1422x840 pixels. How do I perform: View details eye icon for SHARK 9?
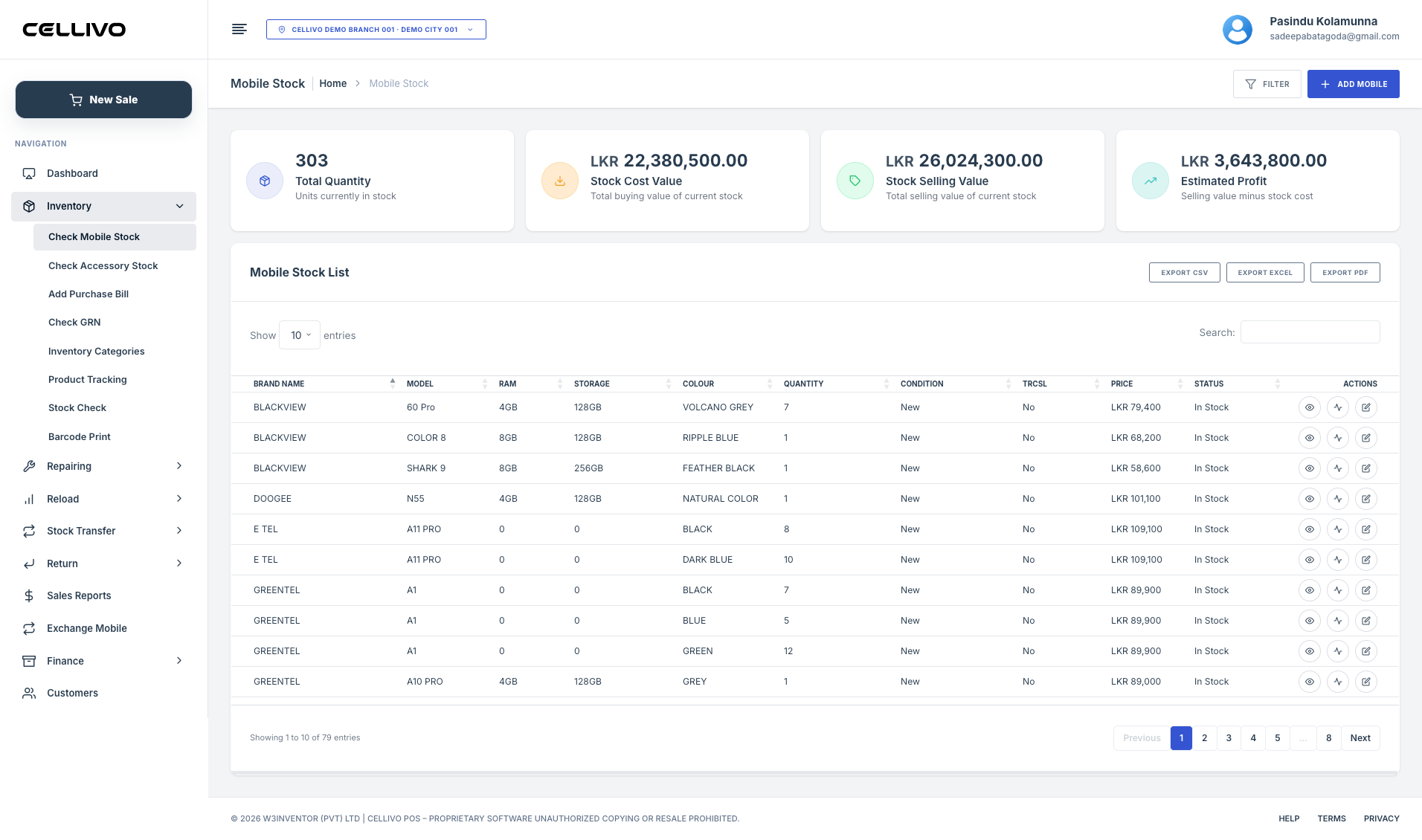(x=1310, y=468)
